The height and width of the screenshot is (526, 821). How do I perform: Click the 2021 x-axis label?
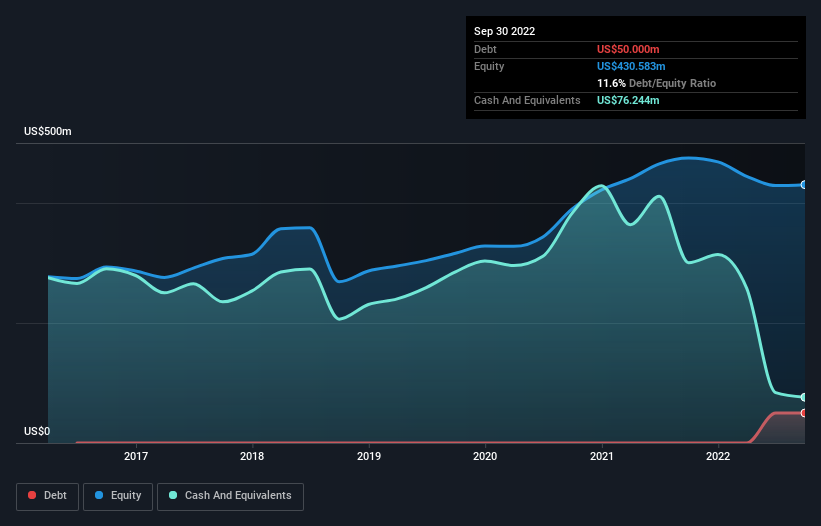tap(602, 456)
